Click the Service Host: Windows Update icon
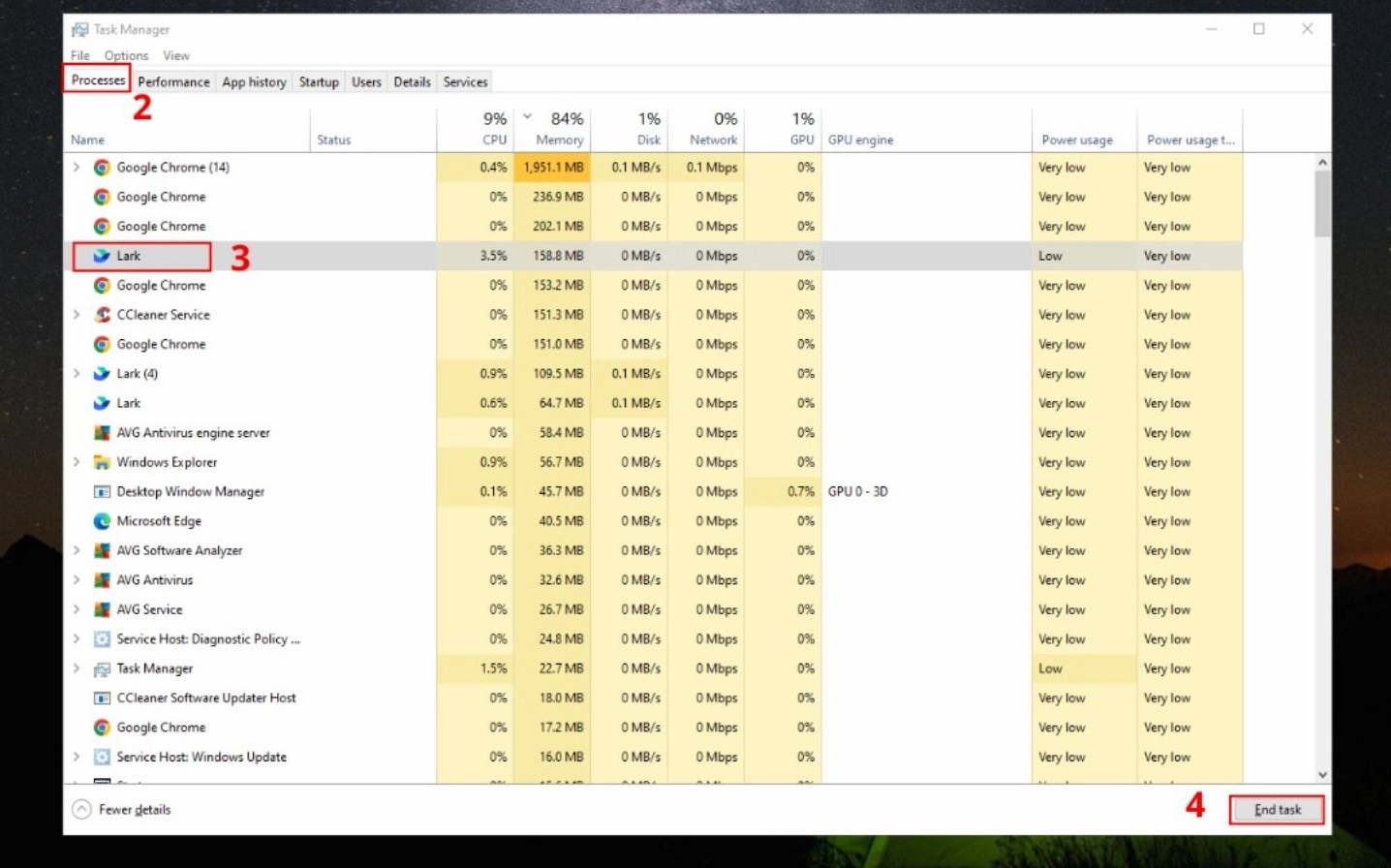Viewport: 1391px width, 868px height. [101, 757]
